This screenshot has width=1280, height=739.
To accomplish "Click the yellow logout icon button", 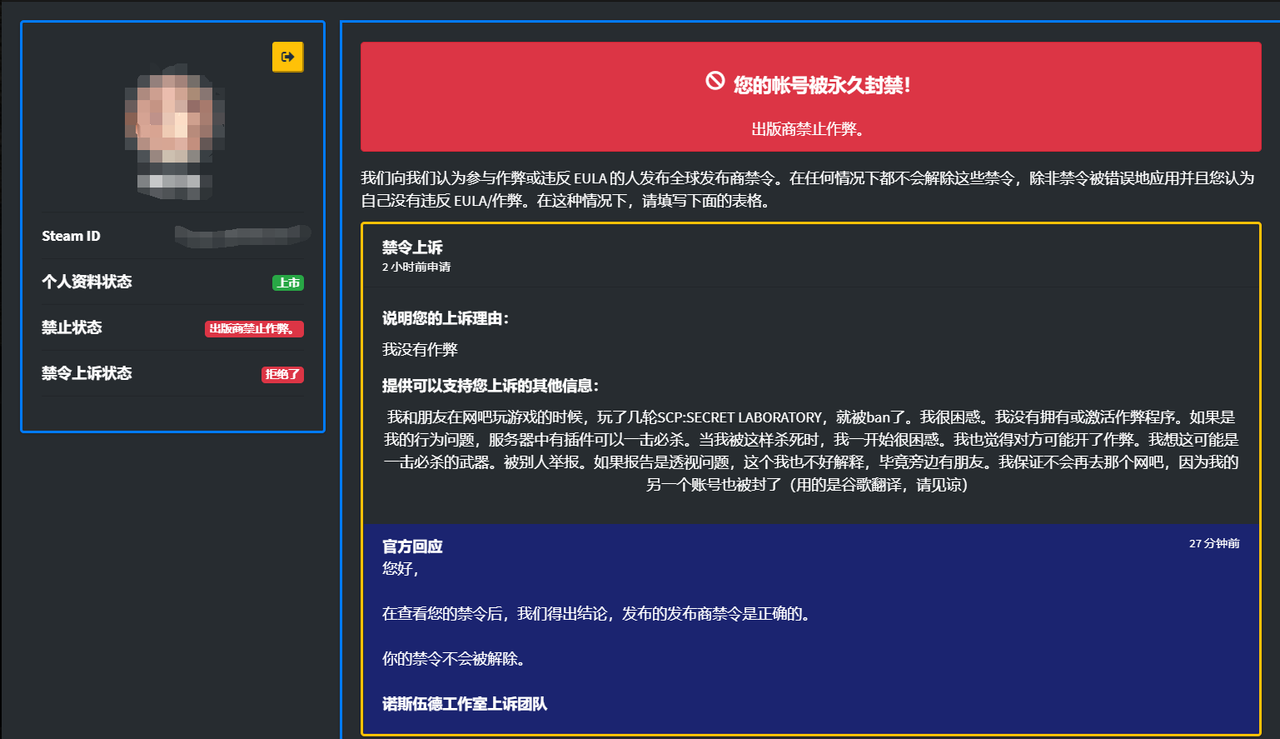I will [x=288, y=57].
